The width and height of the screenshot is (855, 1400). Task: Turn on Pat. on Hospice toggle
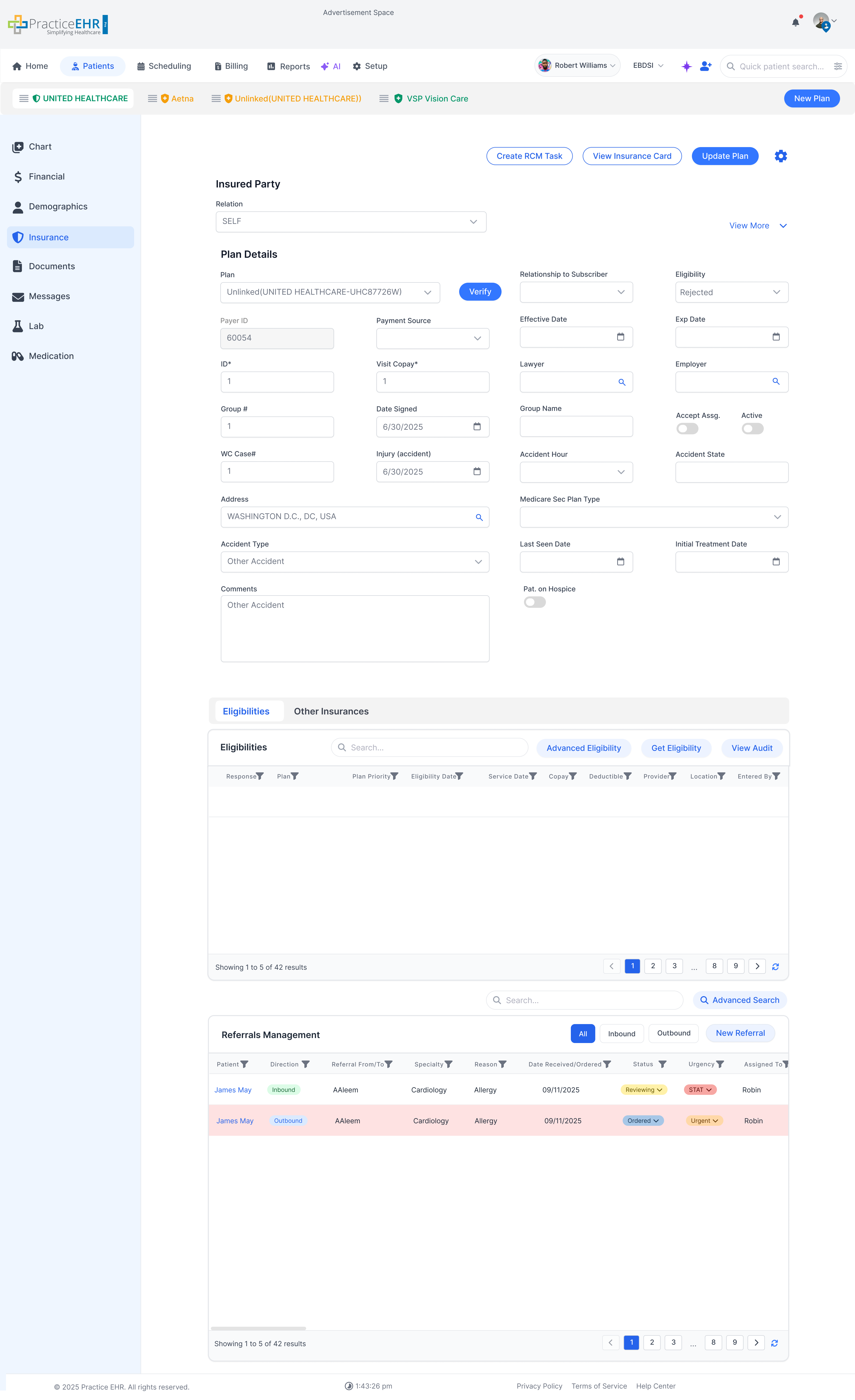click(535, 602)
